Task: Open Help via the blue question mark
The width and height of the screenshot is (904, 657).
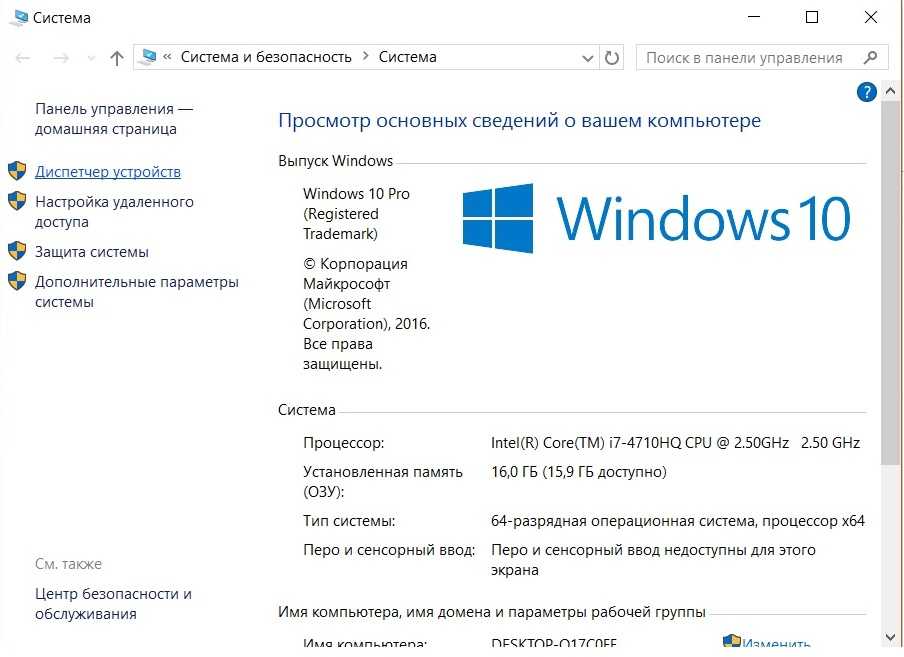Action: (866, 92)
